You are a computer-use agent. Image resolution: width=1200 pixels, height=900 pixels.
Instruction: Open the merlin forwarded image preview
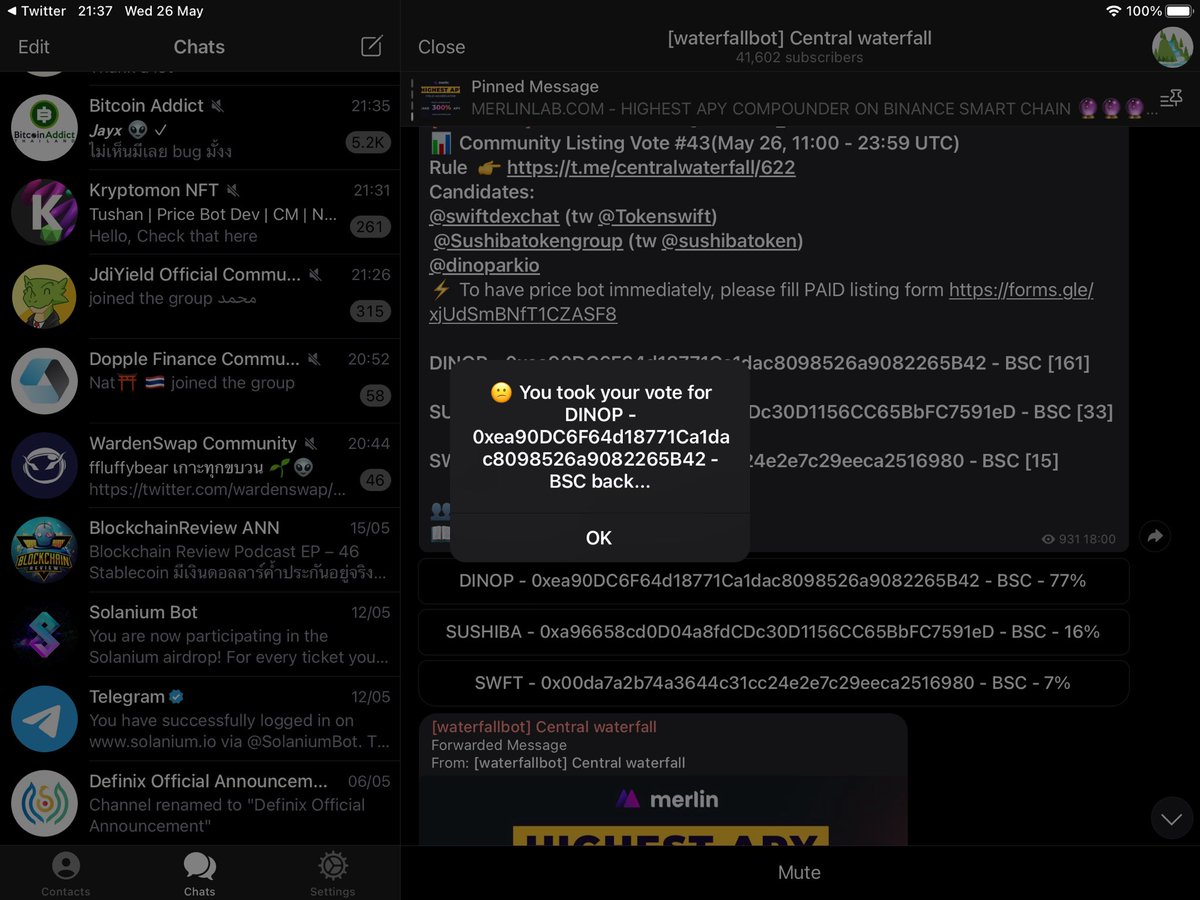(664, 810)
